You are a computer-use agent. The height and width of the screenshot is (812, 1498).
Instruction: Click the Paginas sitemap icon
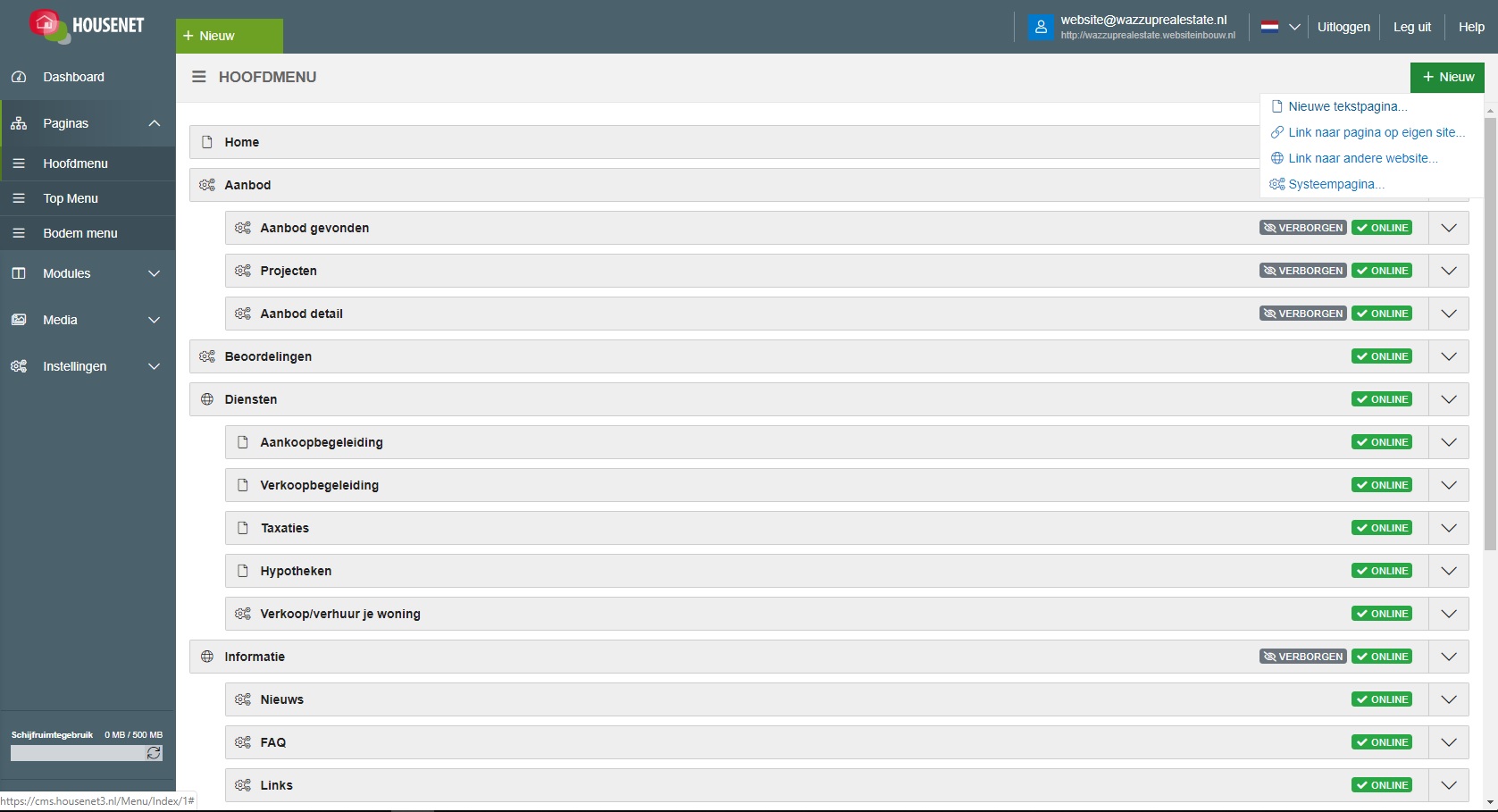click(x=19, y=123)
